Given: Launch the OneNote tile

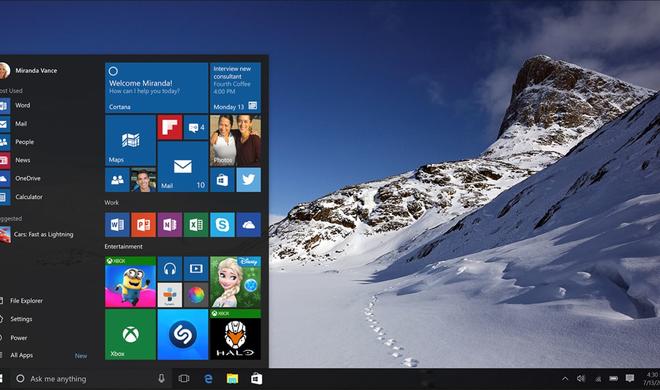Looking at the screenshot, I should point(170,225).
